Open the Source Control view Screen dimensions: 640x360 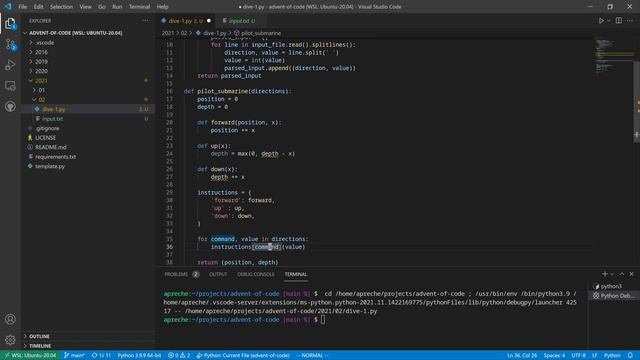[x=10, y=44]
